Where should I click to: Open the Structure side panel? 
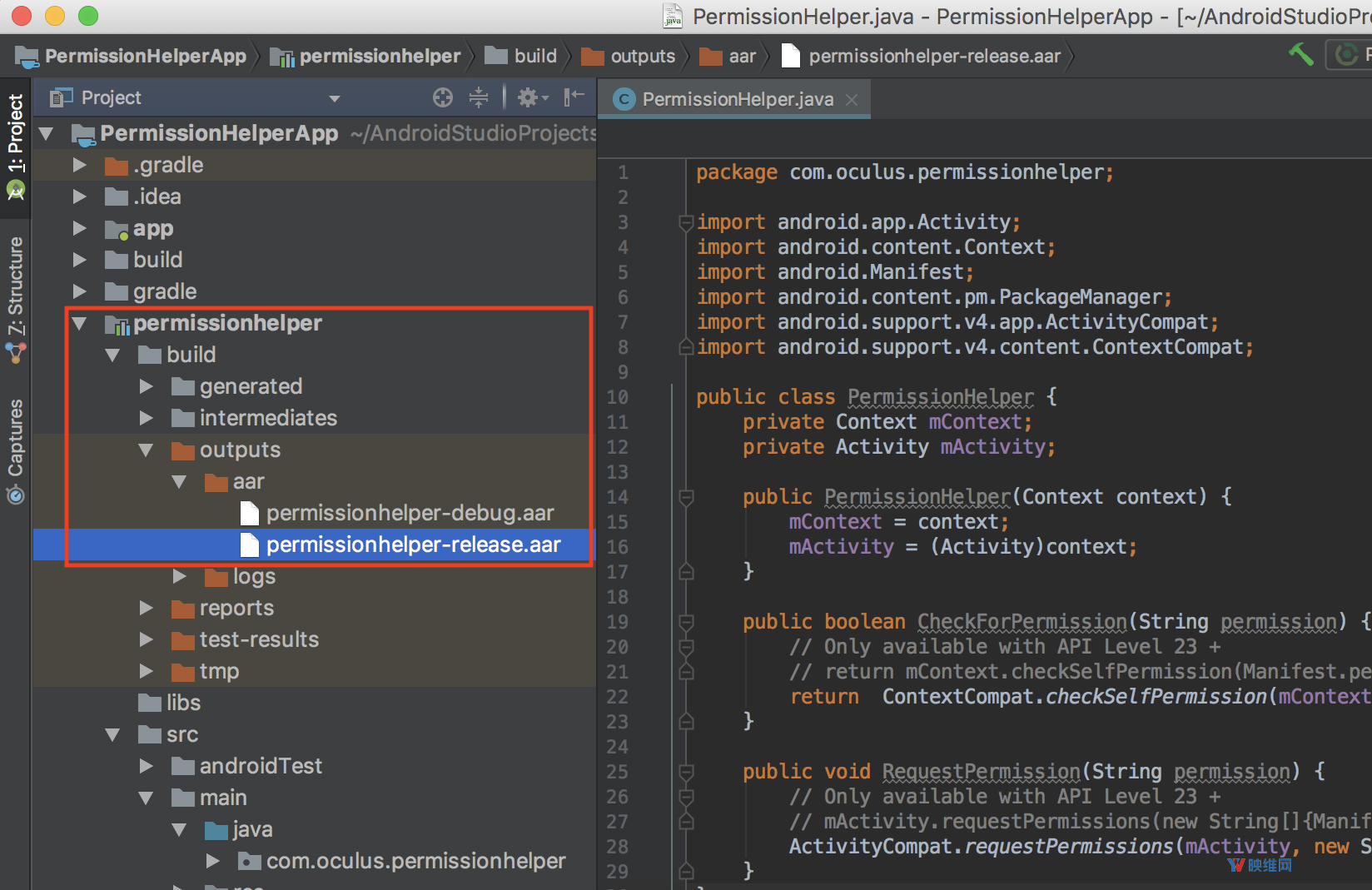(15, 298)
